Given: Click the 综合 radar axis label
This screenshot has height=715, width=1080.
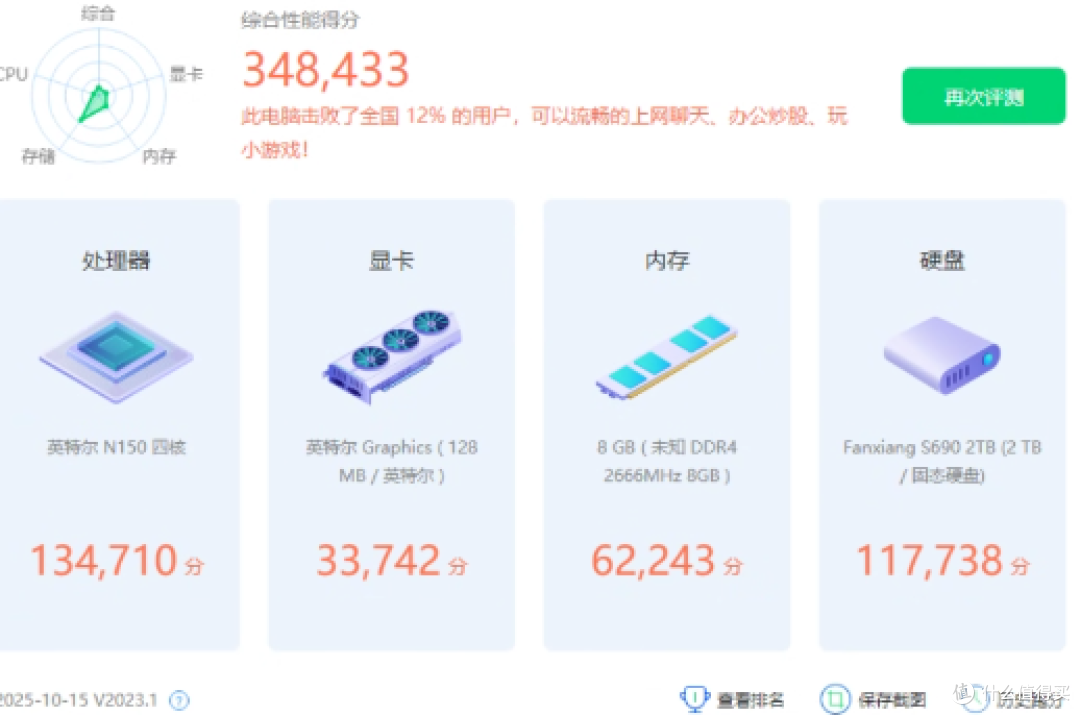Looking at the screenshot, I should click(98, 13).
